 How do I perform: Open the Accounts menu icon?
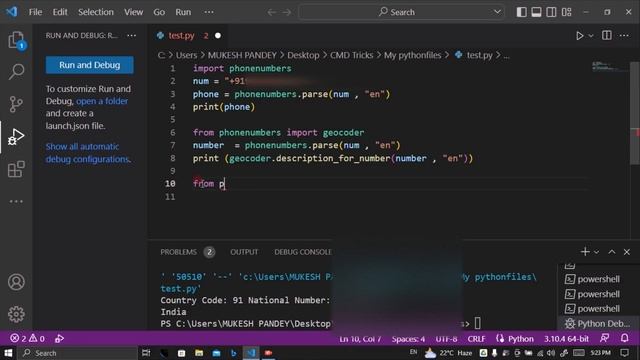tap(16, 282)
